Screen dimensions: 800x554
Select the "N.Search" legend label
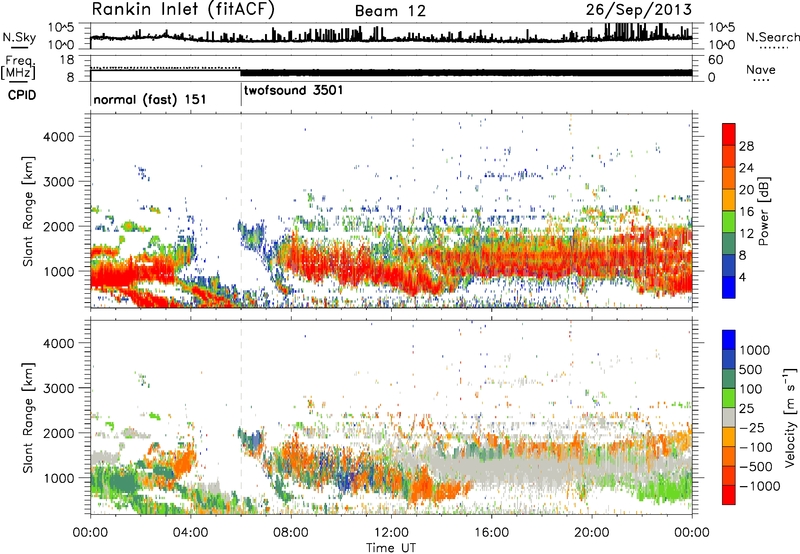pyautogui.click(x=772, y=37)
